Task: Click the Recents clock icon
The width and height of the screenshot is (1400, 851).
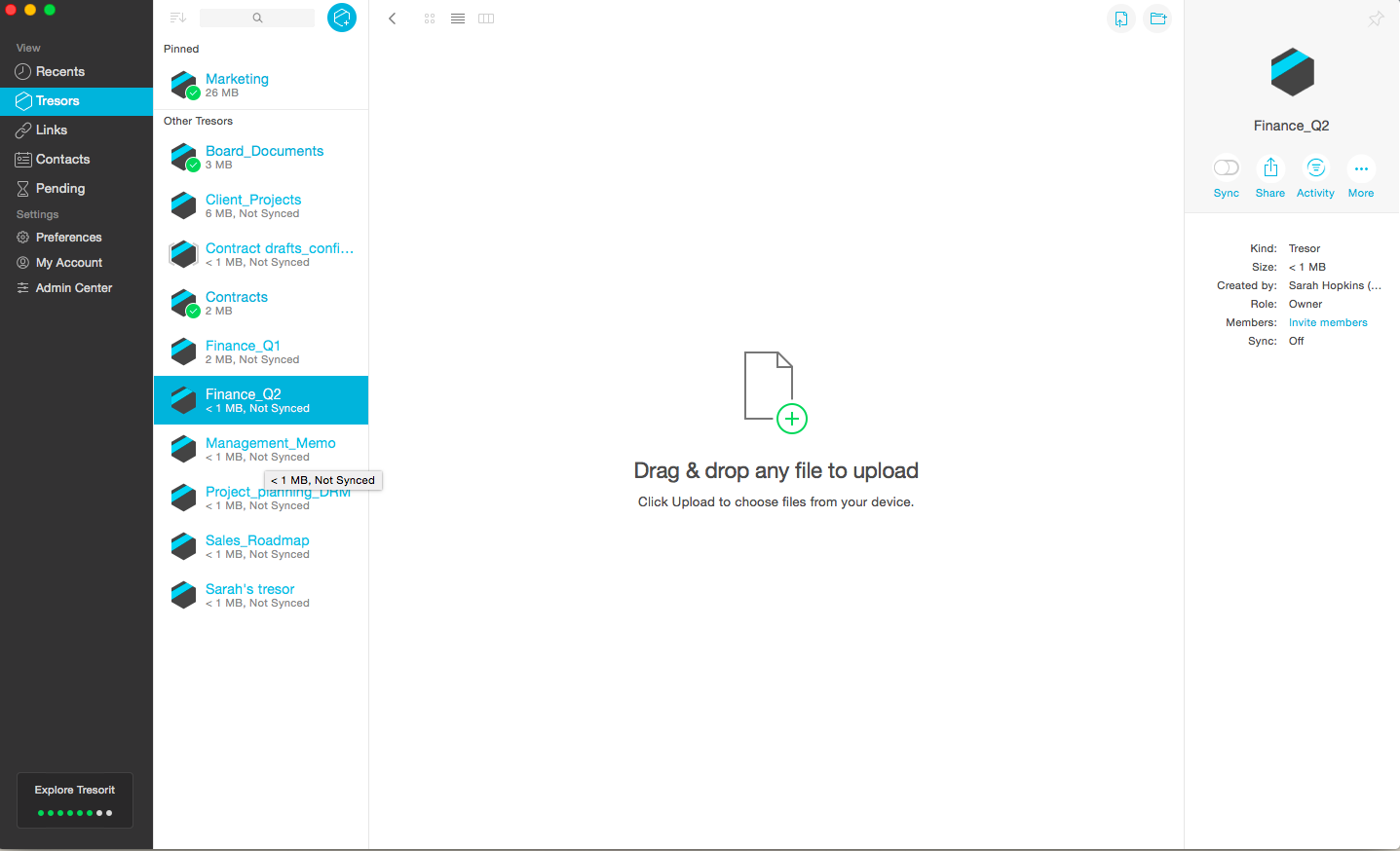Action: pyautogui.click(x=23, y=72)
